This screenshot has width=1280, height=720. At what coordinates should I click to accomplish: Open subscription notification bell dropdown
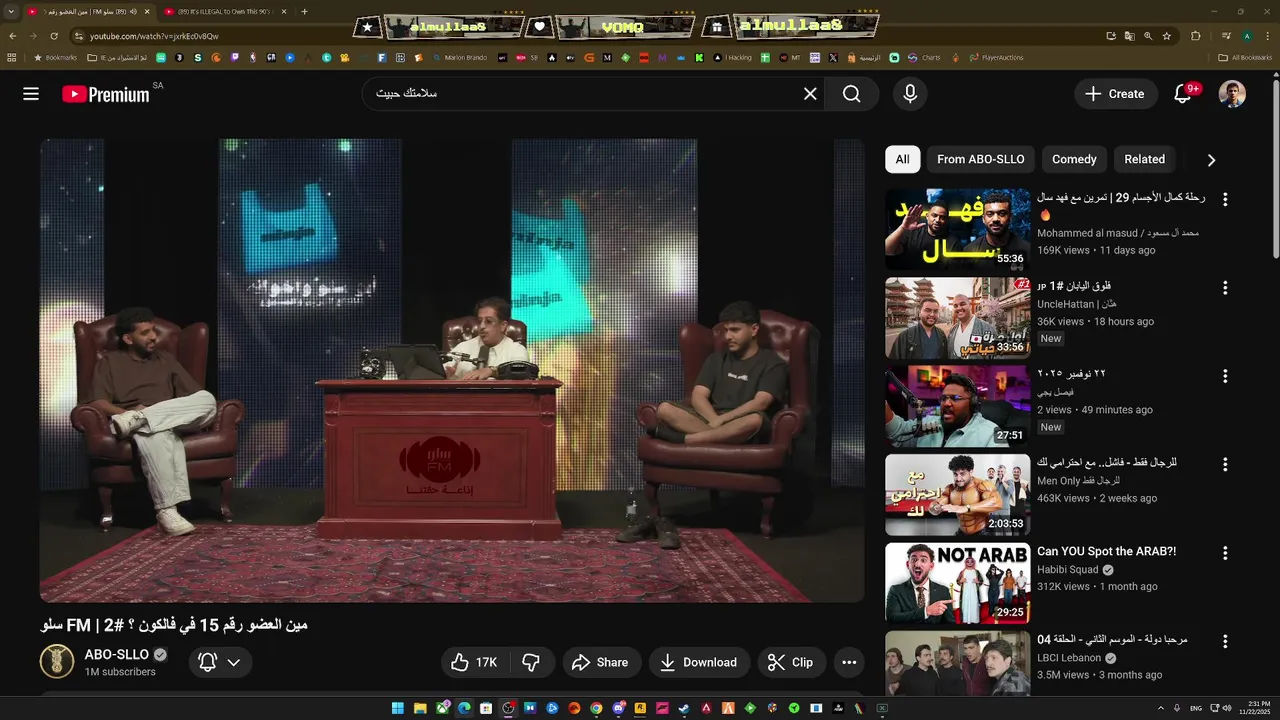220,662
